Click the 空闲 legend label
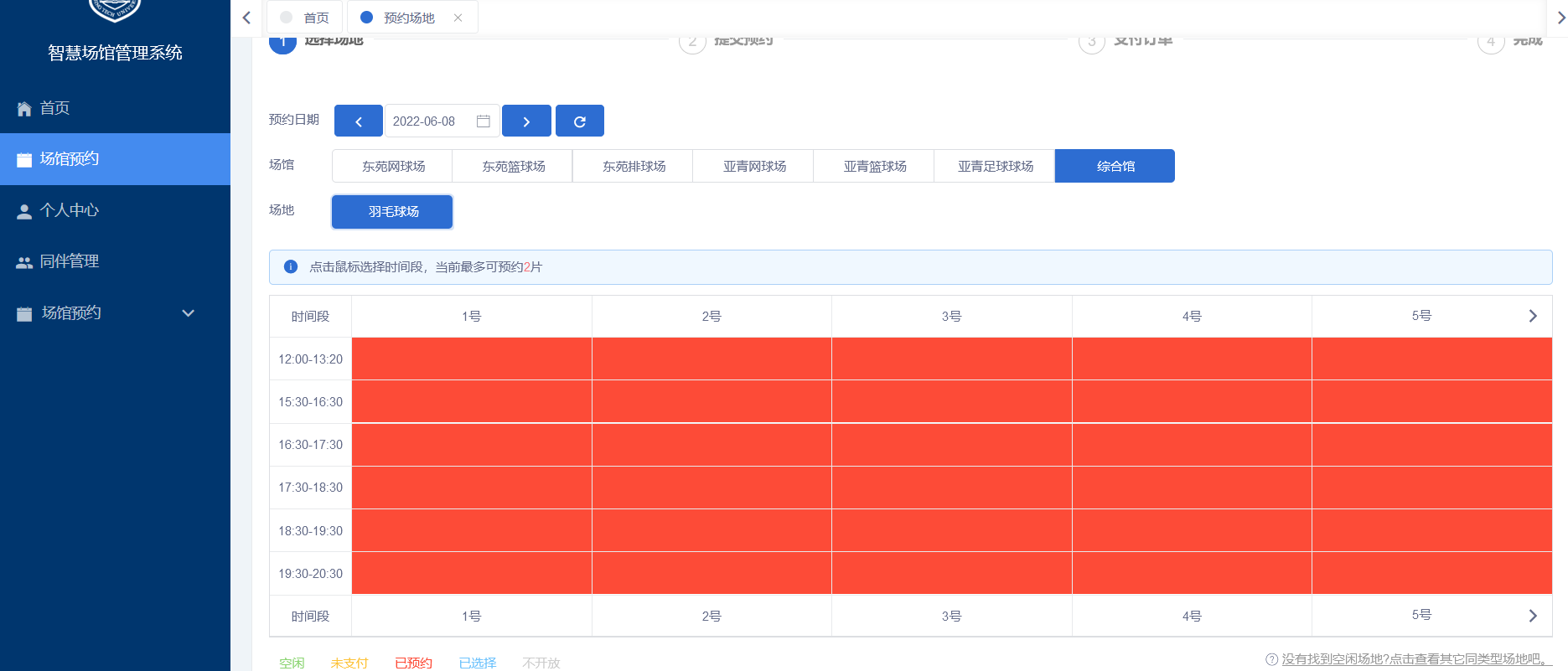The height and width of the screenshot is (671, 1568). (x=292, y=663)
